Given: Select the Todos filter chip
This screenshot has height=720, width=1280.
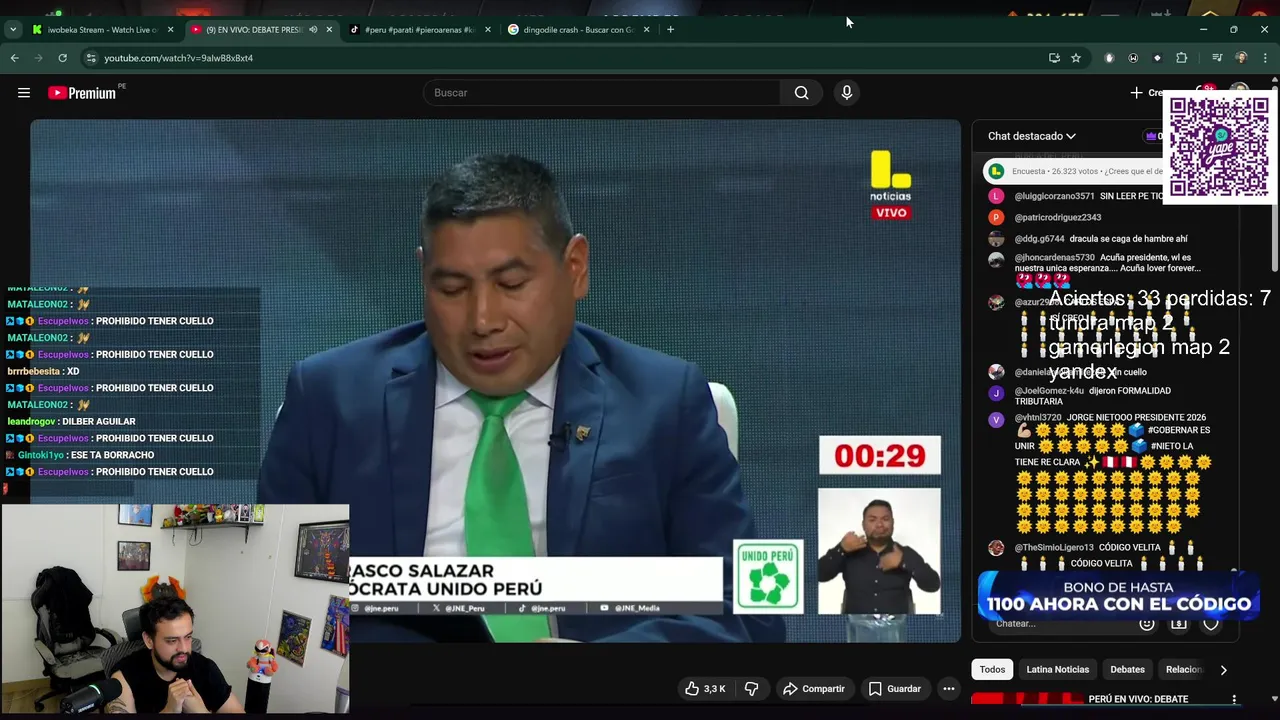Looking at the screenshot, I should (992, 670).
